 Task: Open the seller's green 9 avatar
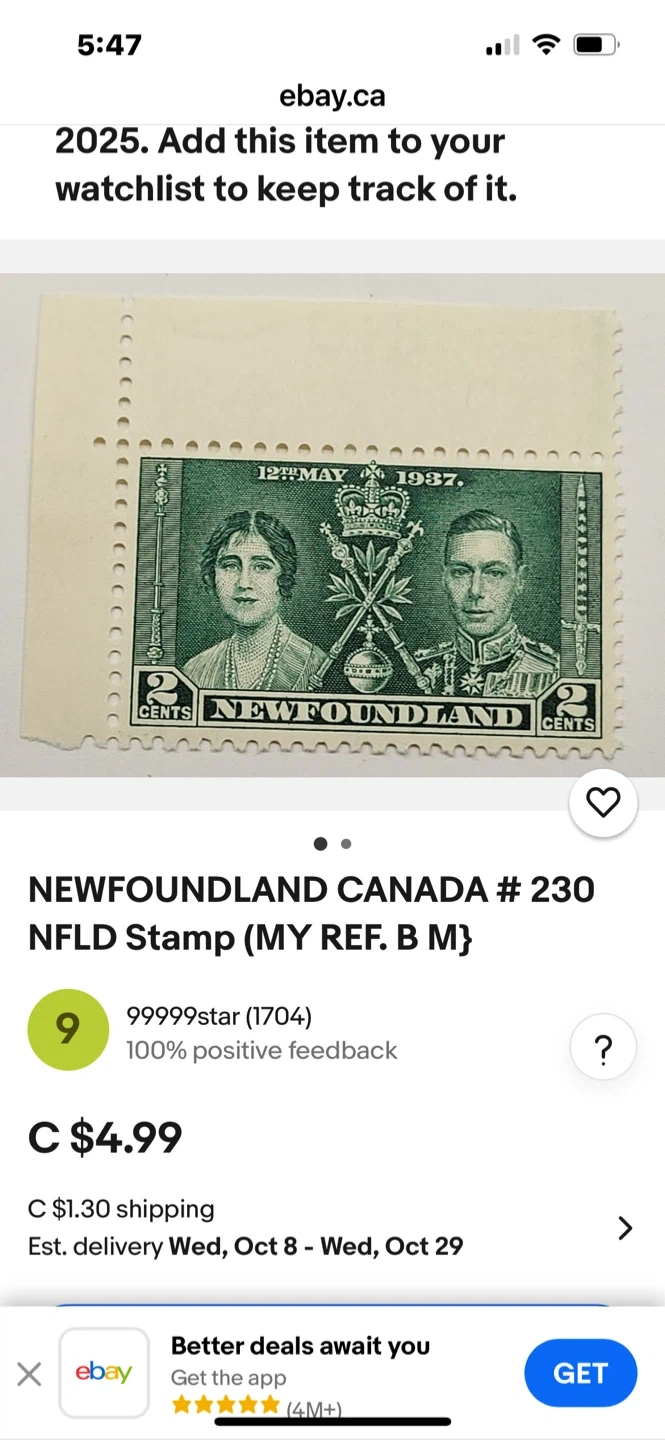click(x=68, y=1030)
